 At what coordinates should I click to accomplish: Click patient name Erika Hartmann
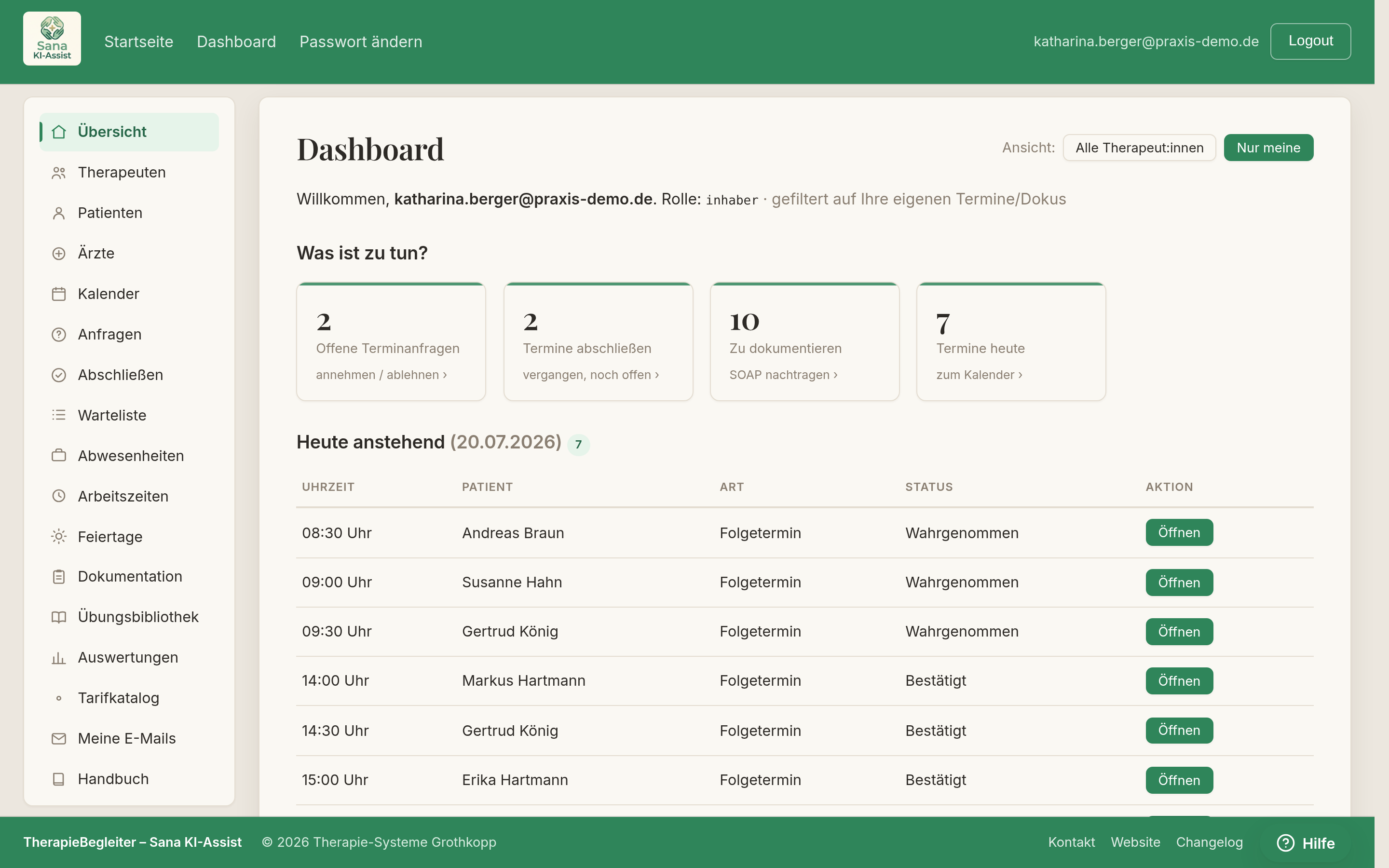(515, 780)
